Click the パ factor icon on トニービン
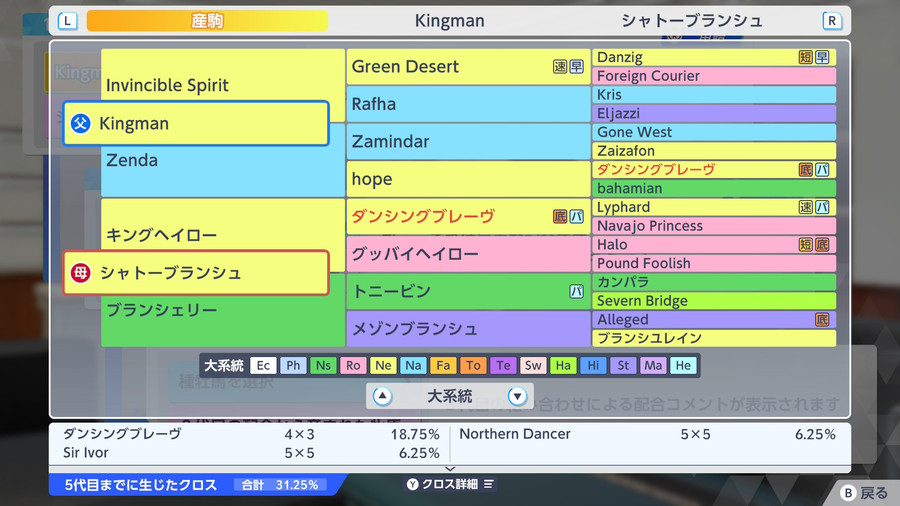This screenshot has height=506, width=900. pos(576,291)
